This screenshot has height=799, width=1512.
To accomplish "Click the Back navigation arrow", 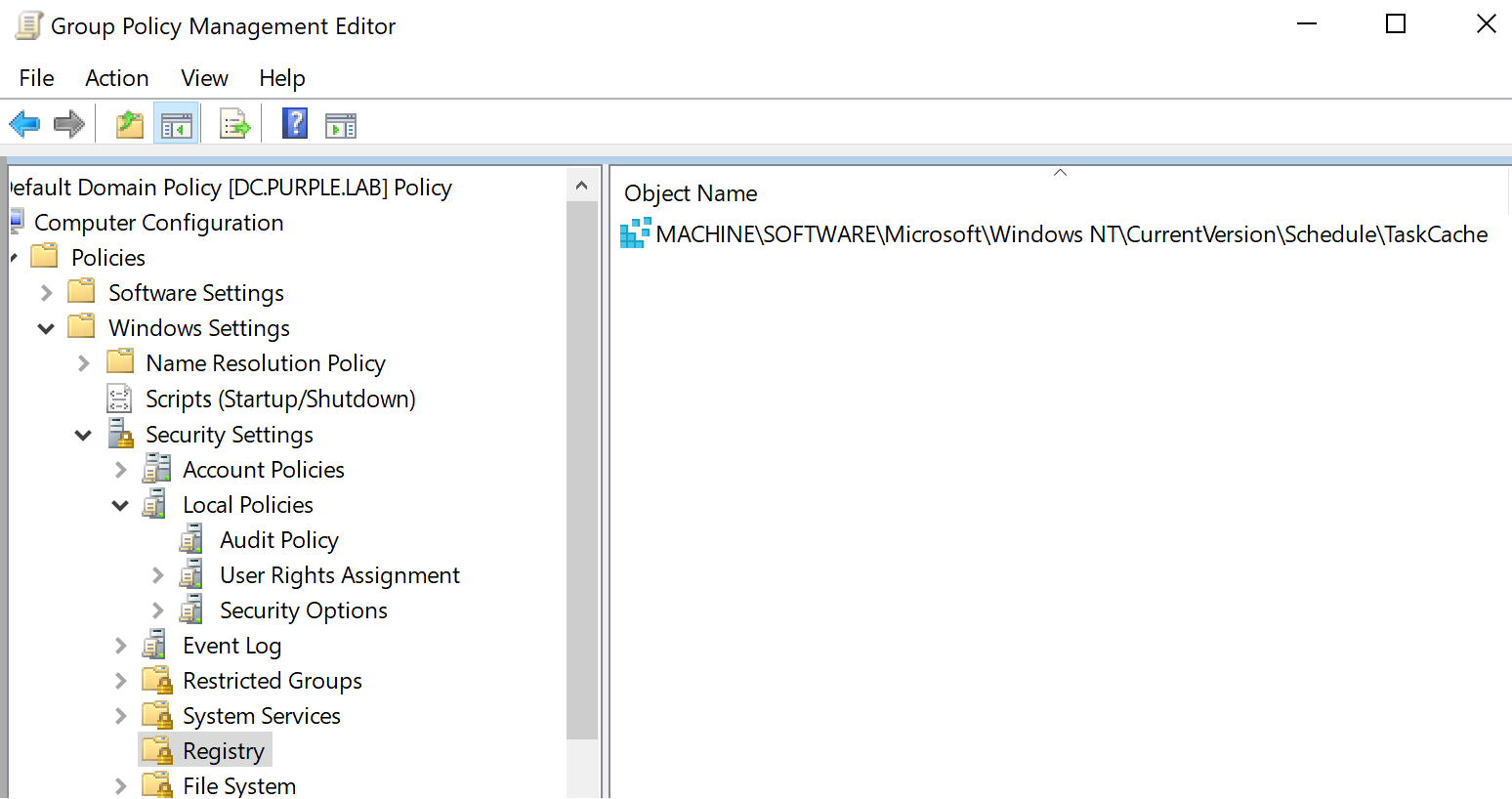I will point(24,123).
